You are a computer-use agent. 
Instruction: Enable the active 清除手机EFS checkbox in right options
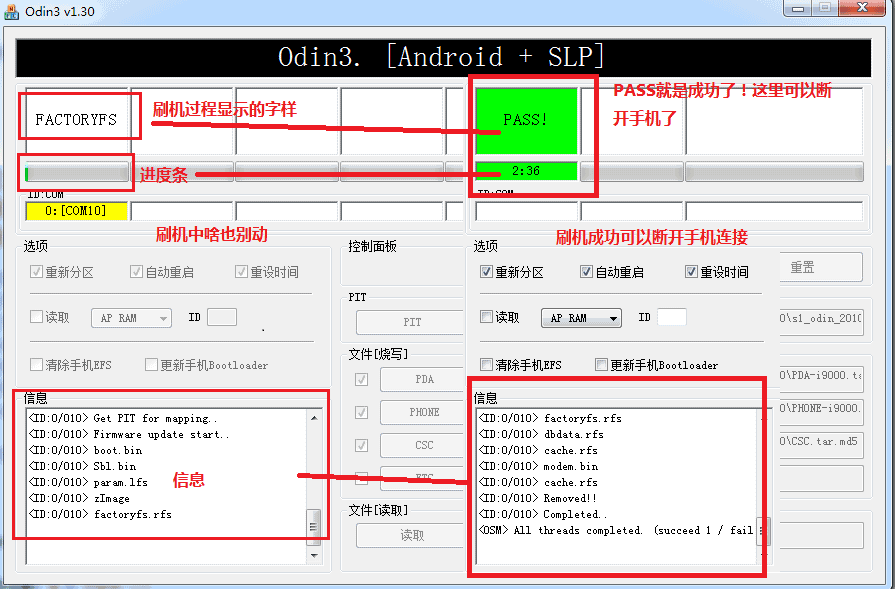coord(486,365)
